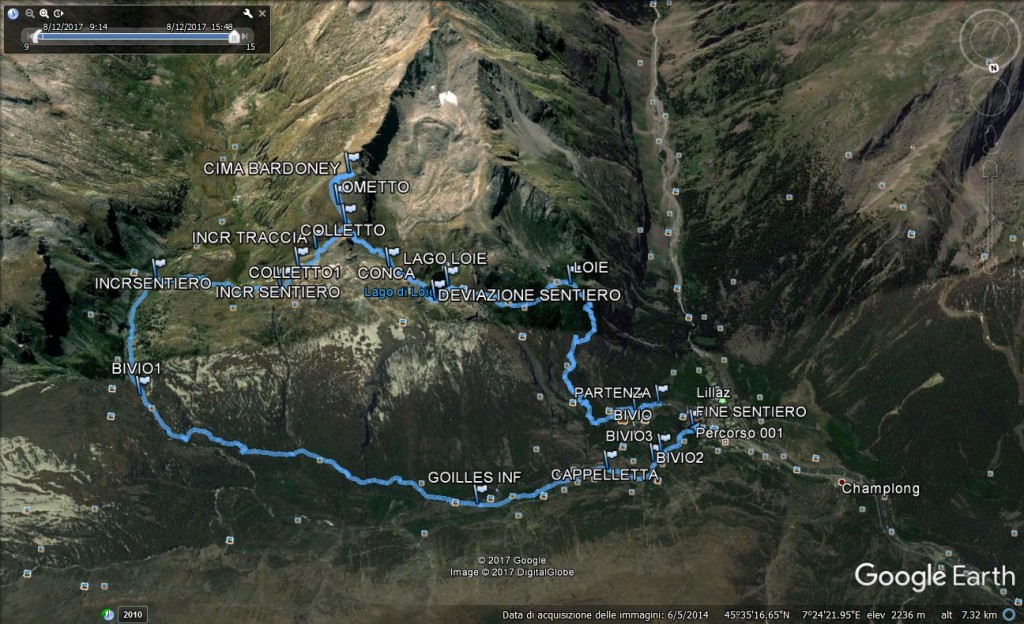Click the North compass N indicator
The height and width of the screenshot is (624, 1024).
pos(993,67)
